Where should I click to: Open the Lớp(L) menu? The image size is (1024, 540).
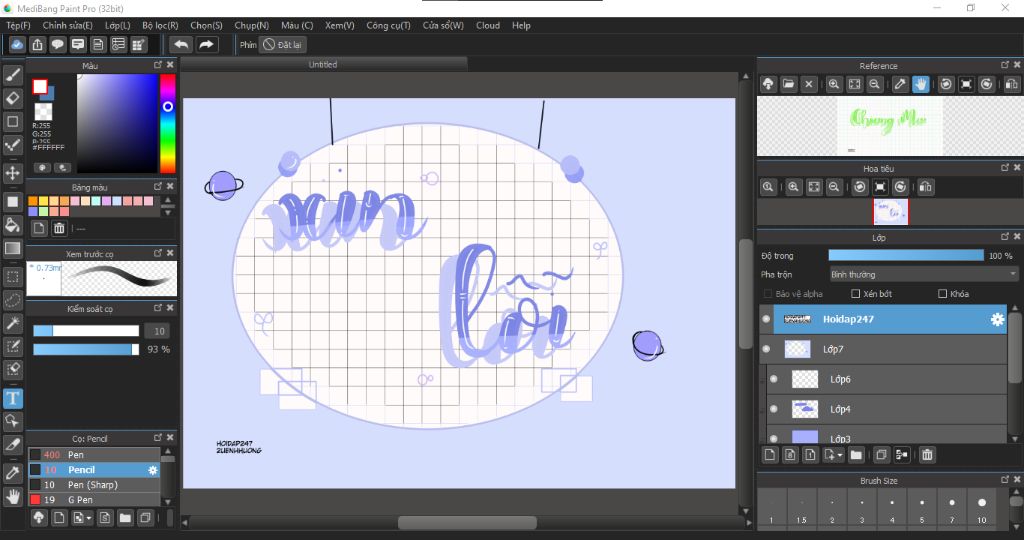coord(118,25)
